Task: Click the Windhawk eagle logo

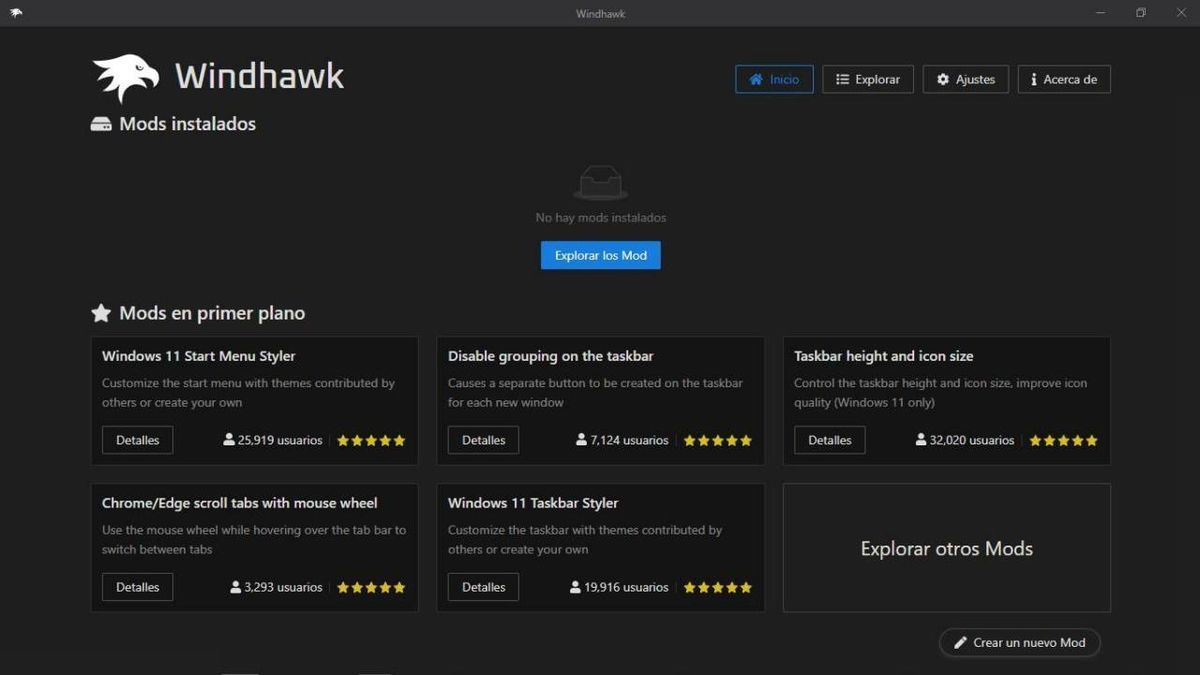Action: [x=125, y=75]
